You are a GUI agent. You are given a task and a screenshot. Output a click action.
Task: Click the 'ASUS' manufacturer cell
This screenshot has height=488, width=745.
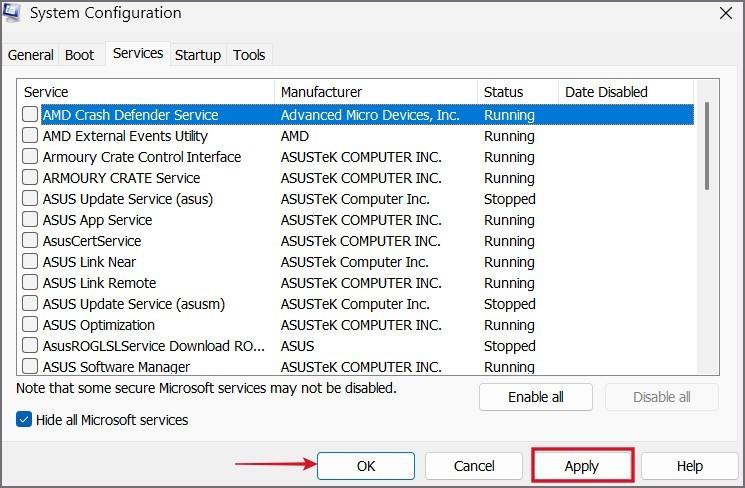point(297,346)
